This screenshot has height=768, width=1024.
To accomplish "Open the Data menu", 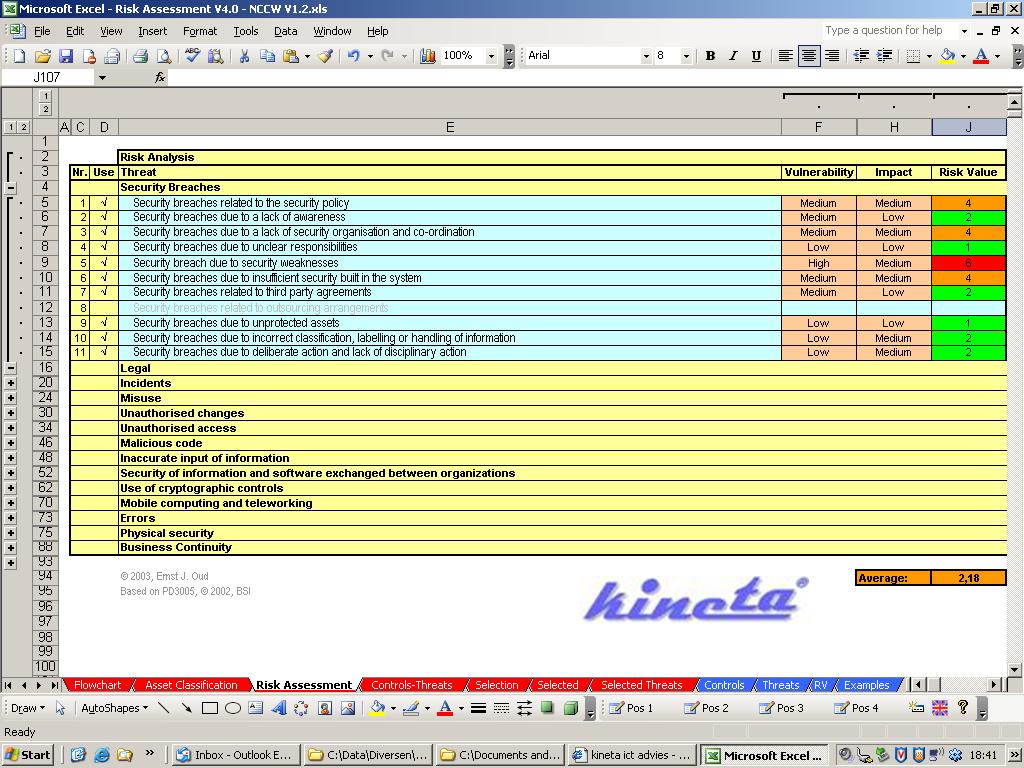I will [285, 31].
